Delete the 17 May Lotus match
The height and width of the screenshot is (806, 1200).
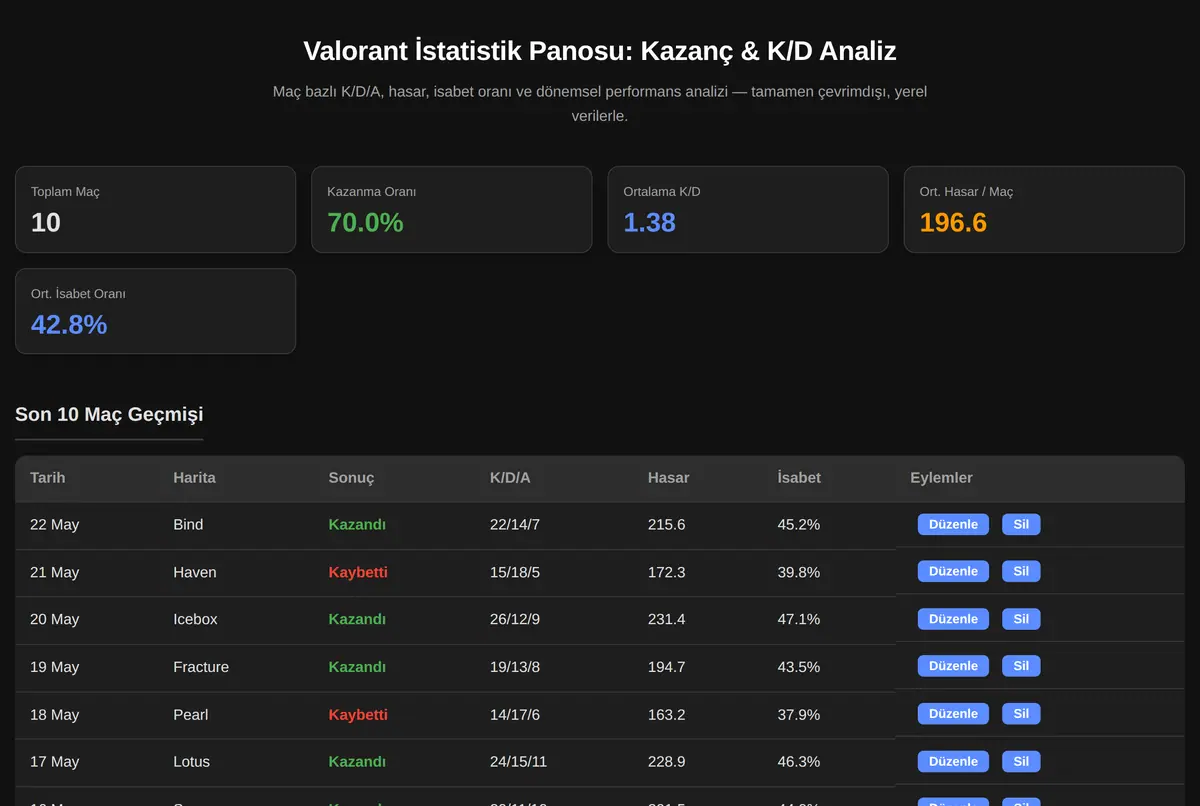(x=1021, y=761)
